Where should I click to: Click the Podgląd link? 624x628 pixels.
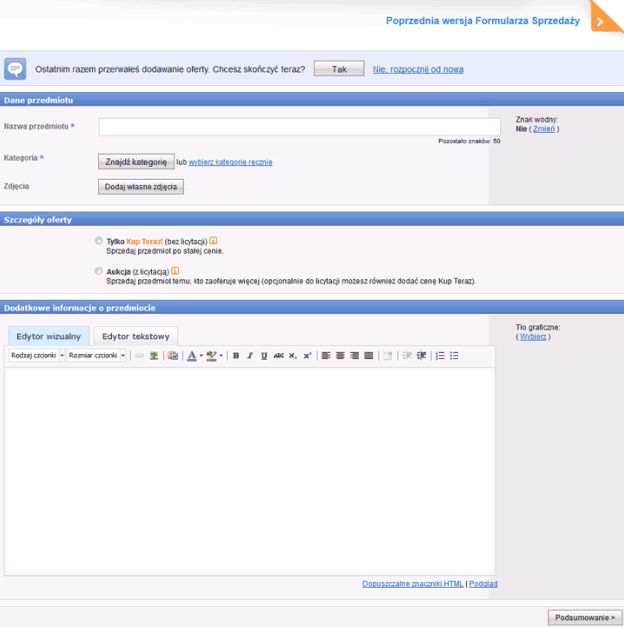pyautogui.click(x=483, y=584)
